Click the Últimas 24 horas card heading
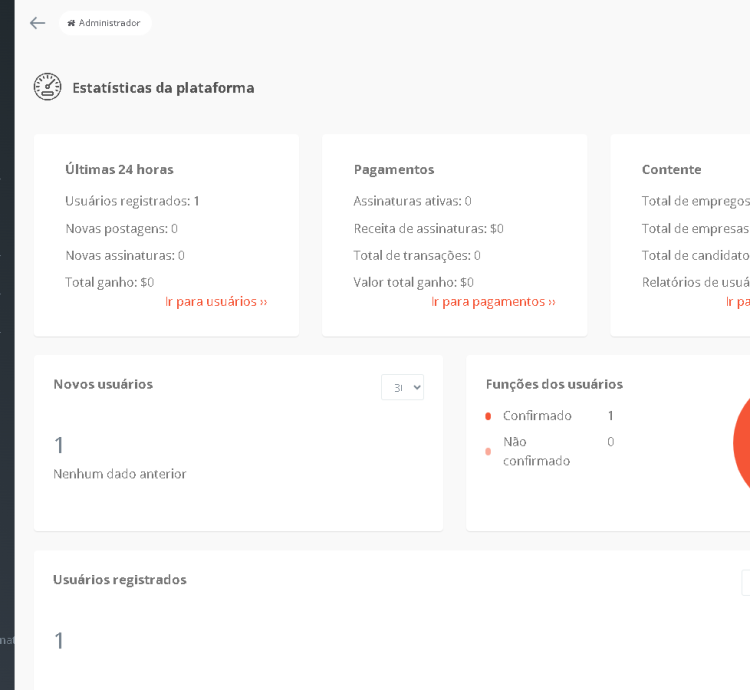Image resolution: width=750 pixels, height=690 pixels. click(x=119, y=170)
